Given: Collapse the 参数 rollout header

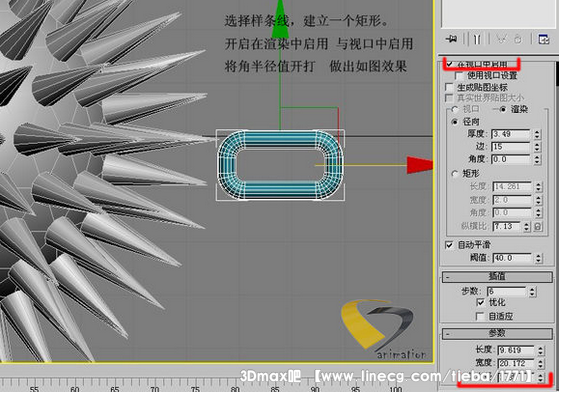Looking at the screenshot, I should 497,334.
